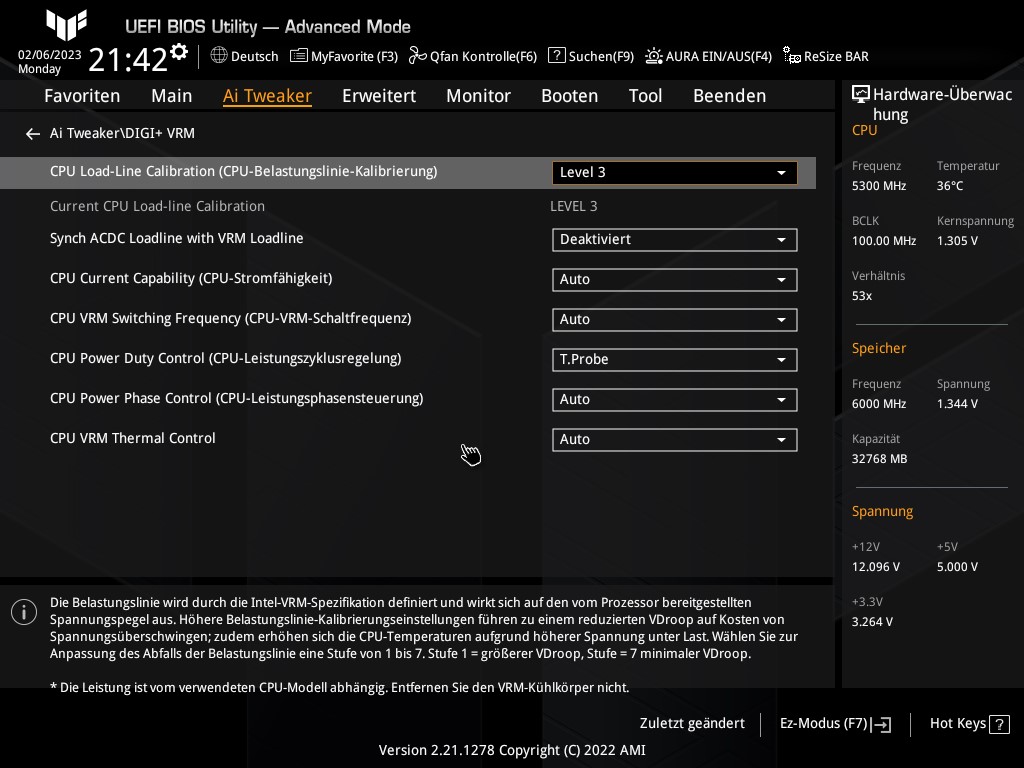1024x768 pixels.
Task: Click the Suchen question mark icon
Action: click(x=556, y=56)
